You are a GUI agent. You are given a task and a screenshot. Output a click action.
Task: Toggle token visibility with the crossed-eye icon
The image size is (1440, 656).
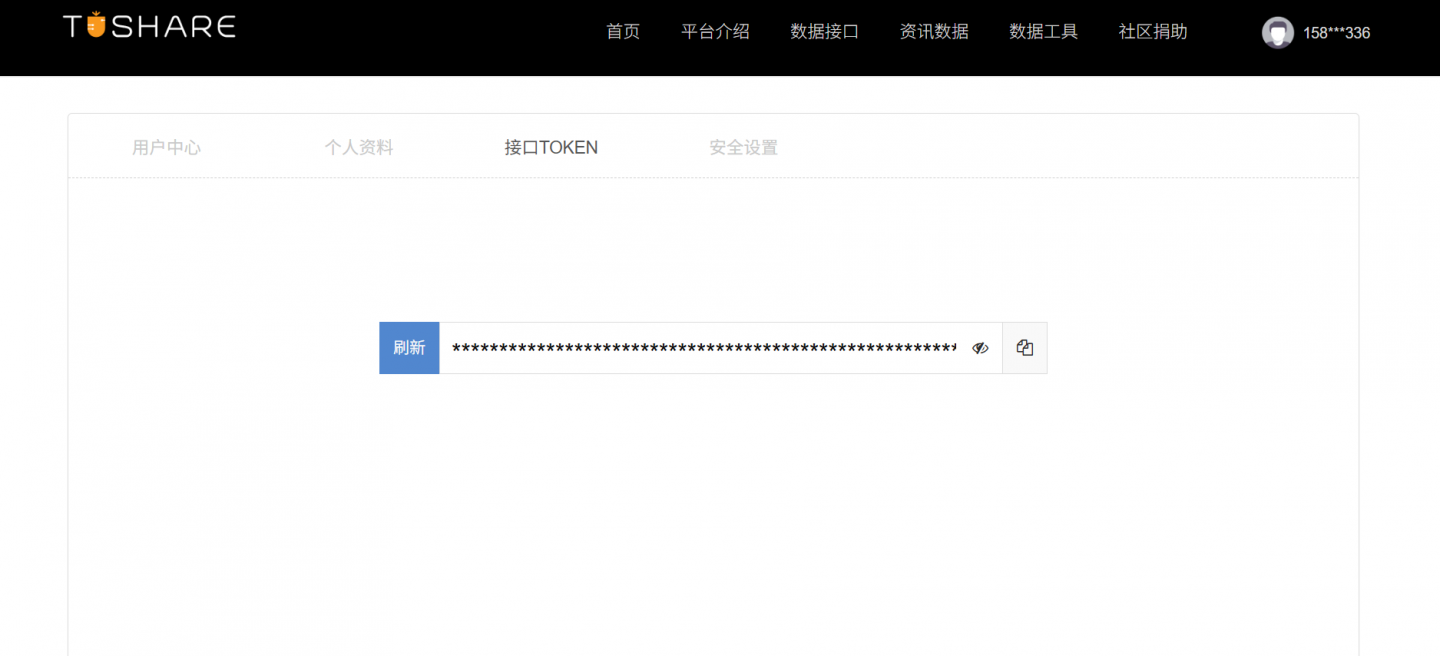[x=980, y=347]
